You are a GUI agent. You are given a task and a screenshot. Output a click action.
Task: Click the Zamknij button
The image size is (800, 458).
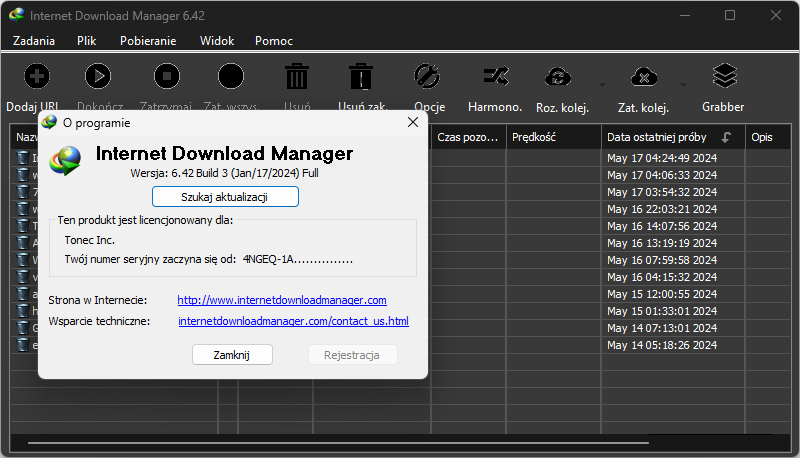[x=232, y=355]
